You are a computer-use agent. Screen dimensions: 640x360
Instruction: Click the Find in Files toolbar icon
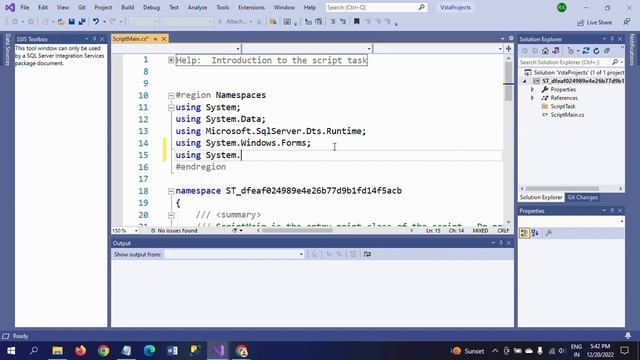coord(273,22)
